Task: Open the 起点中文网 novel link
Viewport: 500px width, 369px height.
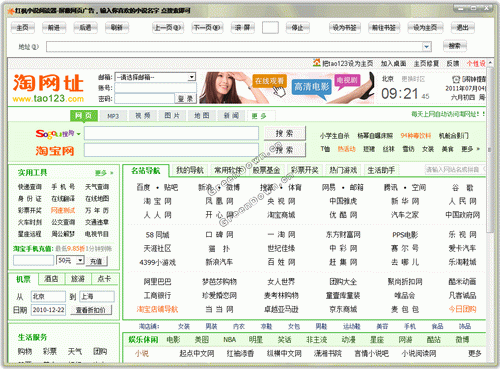Action: click(x=197, y=353)
